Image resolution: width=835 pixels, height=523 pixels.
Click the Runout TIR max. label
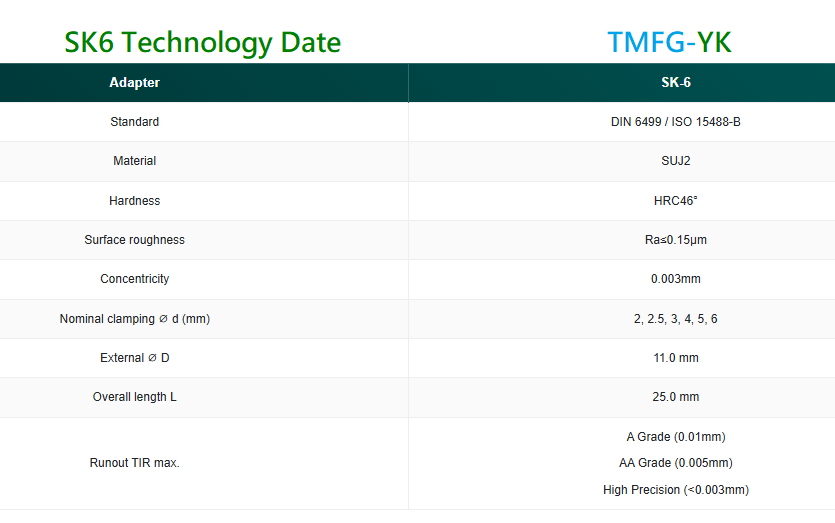coord(134,463)
